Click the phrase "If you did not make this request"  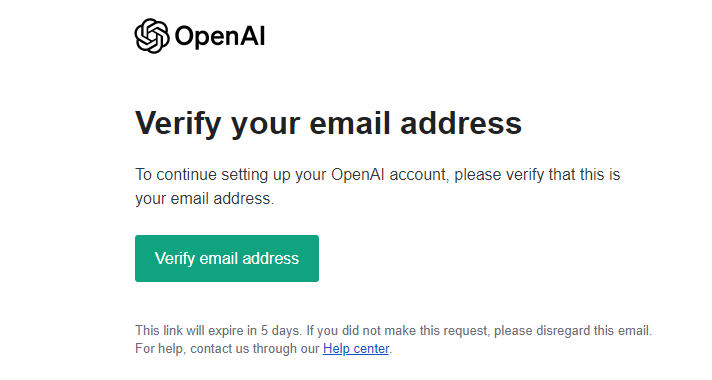(398, 331)
